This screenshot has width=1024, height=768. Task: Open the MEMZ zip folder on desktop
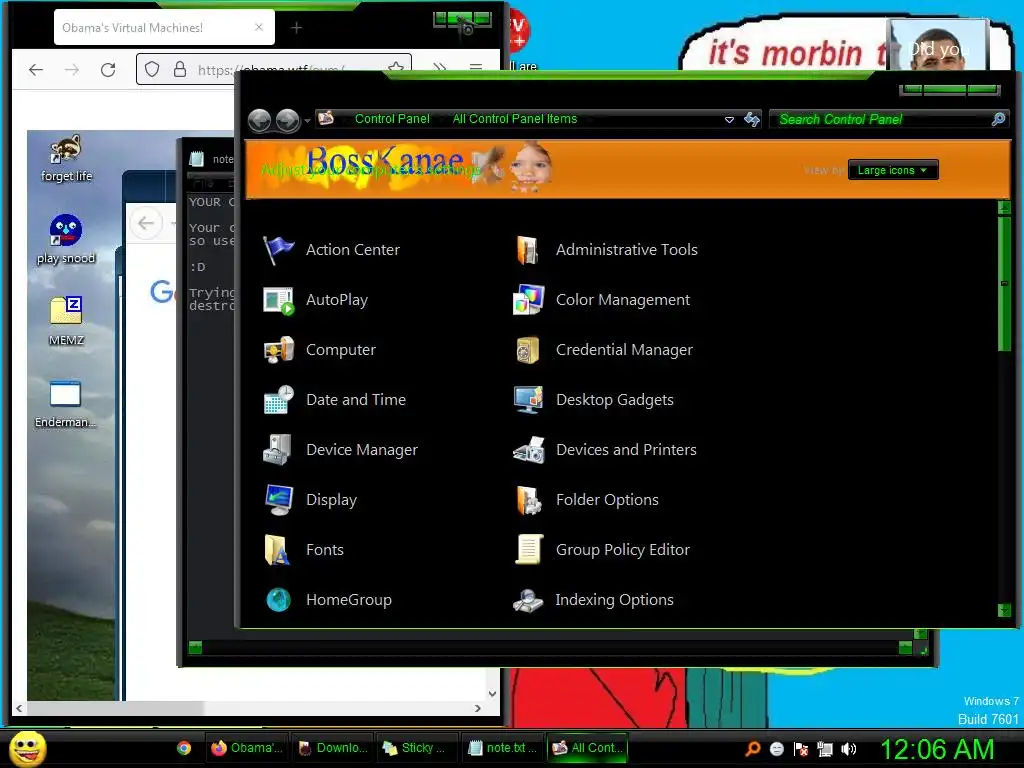point(66,321)
